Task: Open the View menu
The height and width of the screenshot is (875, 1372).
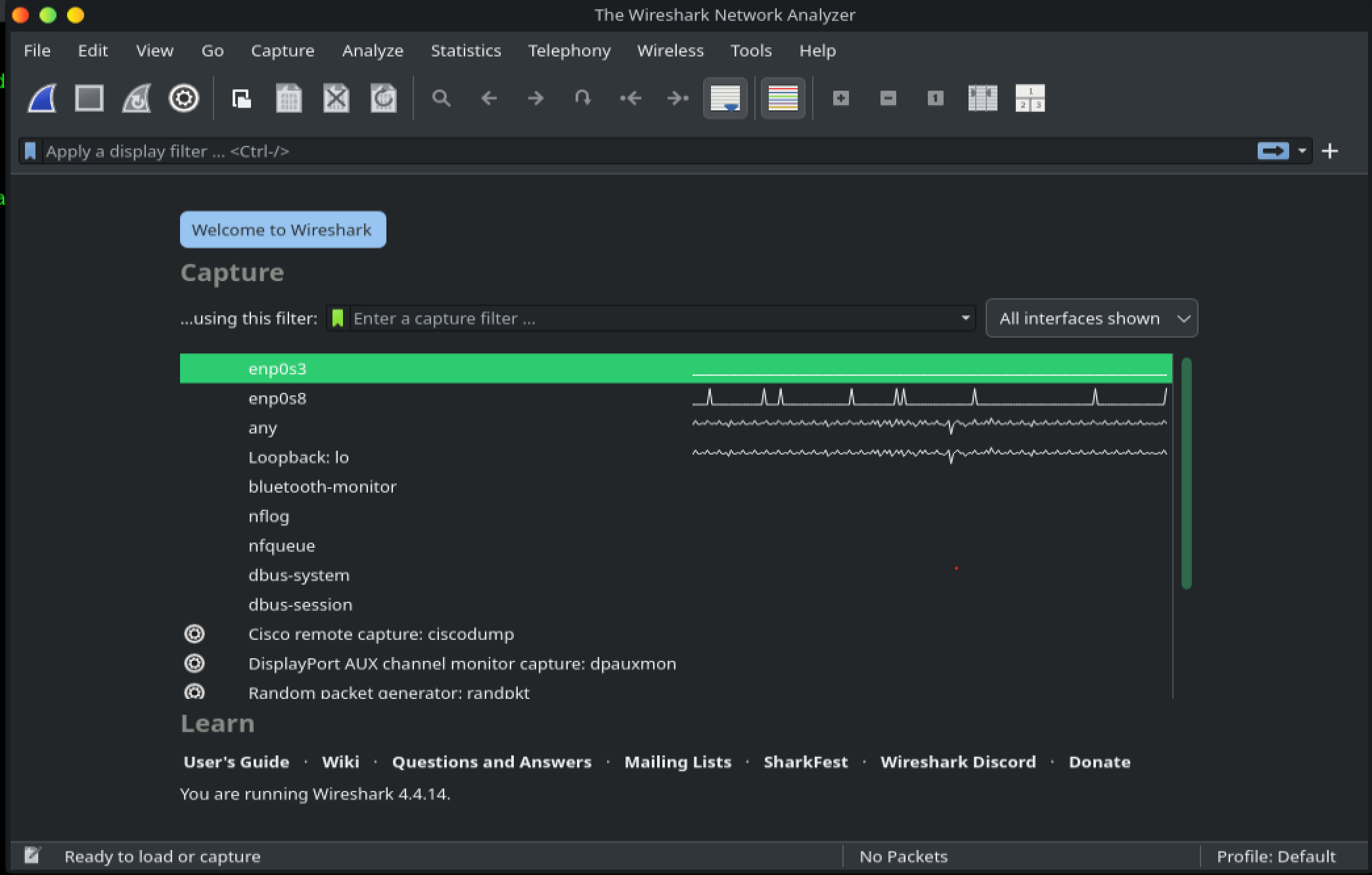Action: click(x=154, y=51)
